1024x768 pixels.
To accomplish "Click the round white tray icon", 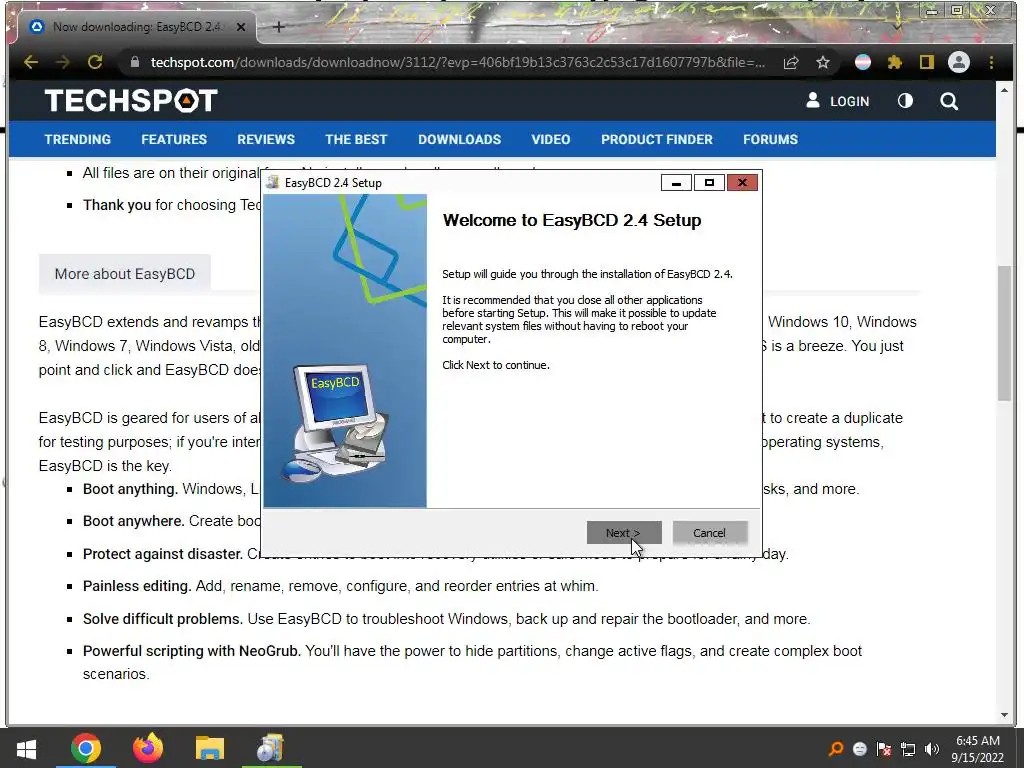I will 860,749.
